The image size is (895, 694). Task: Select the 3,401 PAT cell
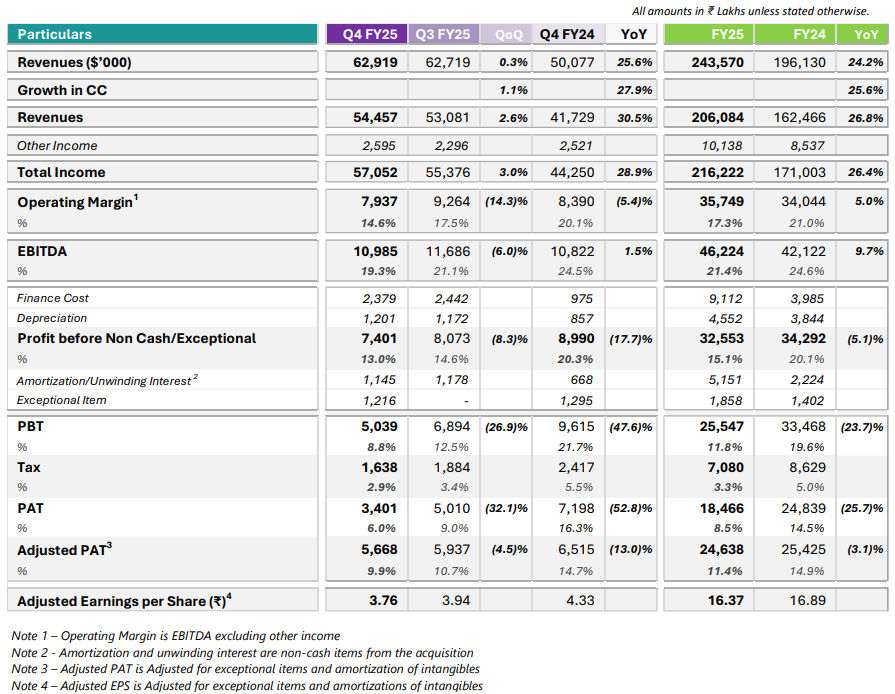[x=379, y=509]
